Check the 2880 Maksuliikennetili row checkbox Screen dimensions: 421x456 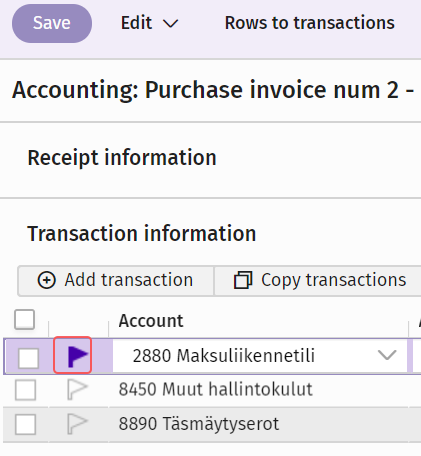click(x=28, y=358)
